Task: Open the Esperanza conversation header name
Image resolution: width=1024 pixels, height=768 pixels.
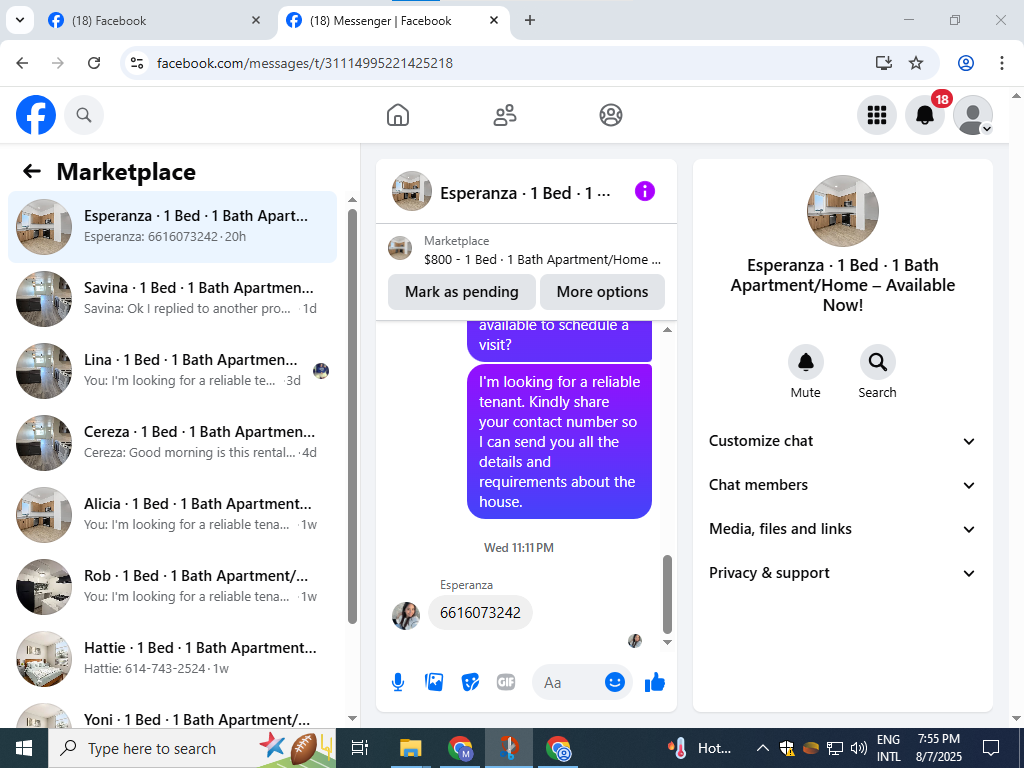Action: click(525, 193)
